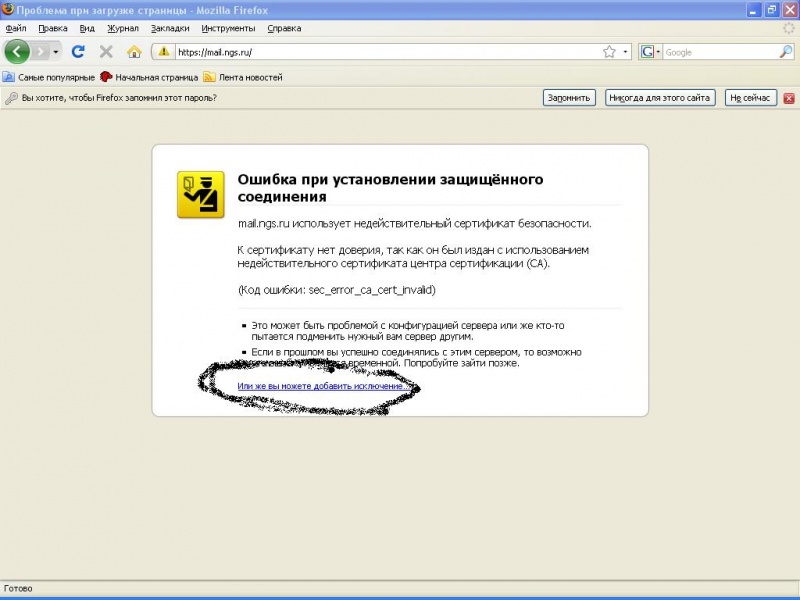This screenshot has height=600, width=800.
Task: Open the Google search engine selector
Action: (651, 52)
